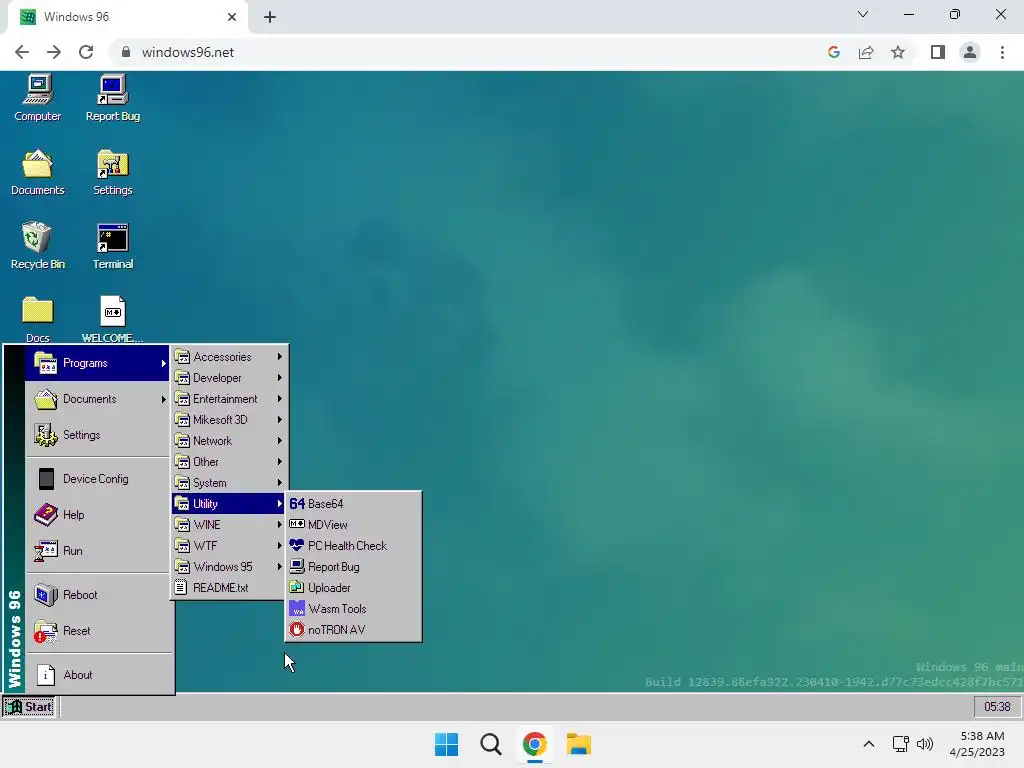The image size is (1024, 768).
Task: Expand the Mikesoft 3D program folder
Action: (229, 419)
